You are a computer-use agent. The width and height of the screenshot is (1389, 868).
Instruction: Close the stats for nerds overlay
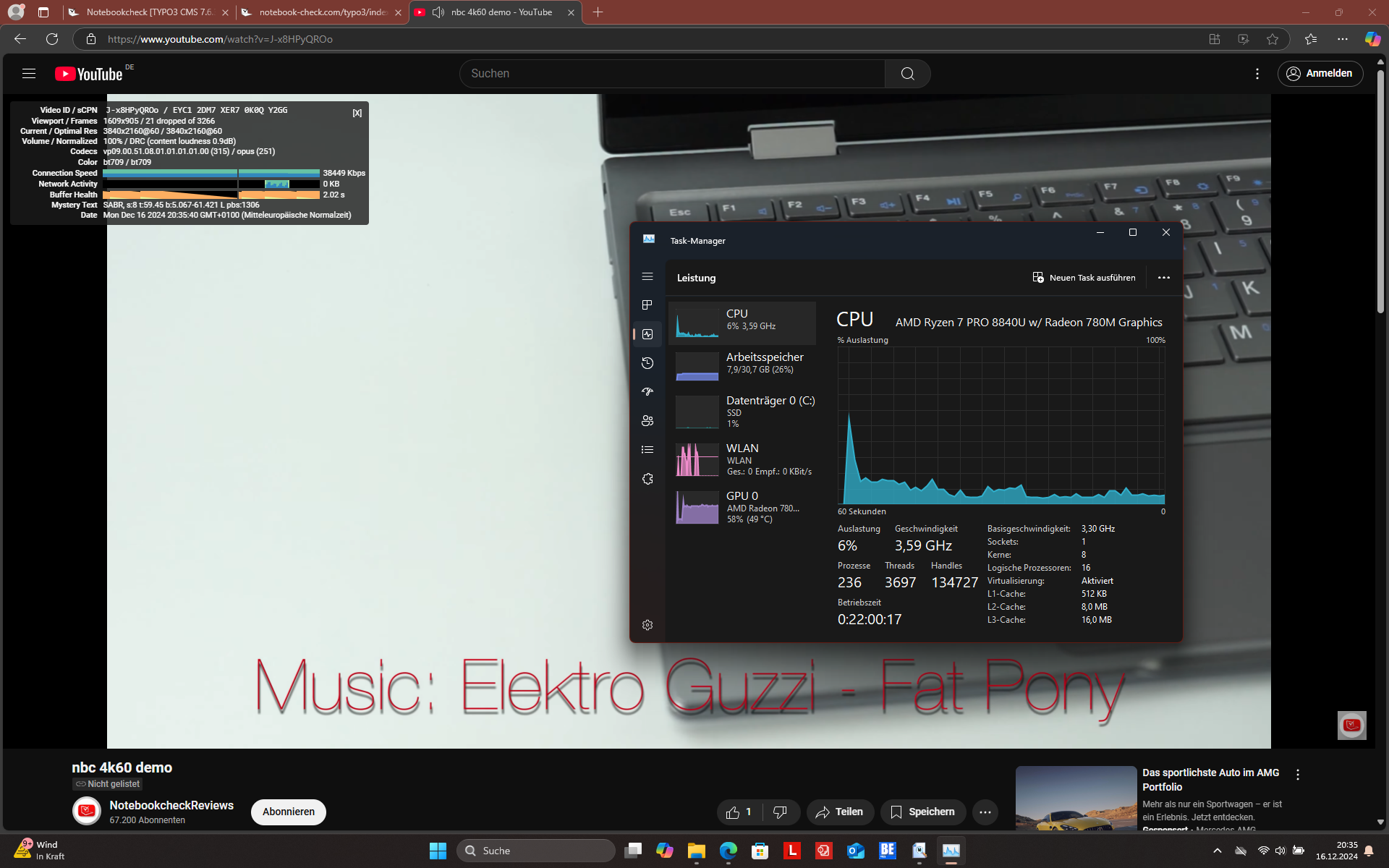click(357, 113)
